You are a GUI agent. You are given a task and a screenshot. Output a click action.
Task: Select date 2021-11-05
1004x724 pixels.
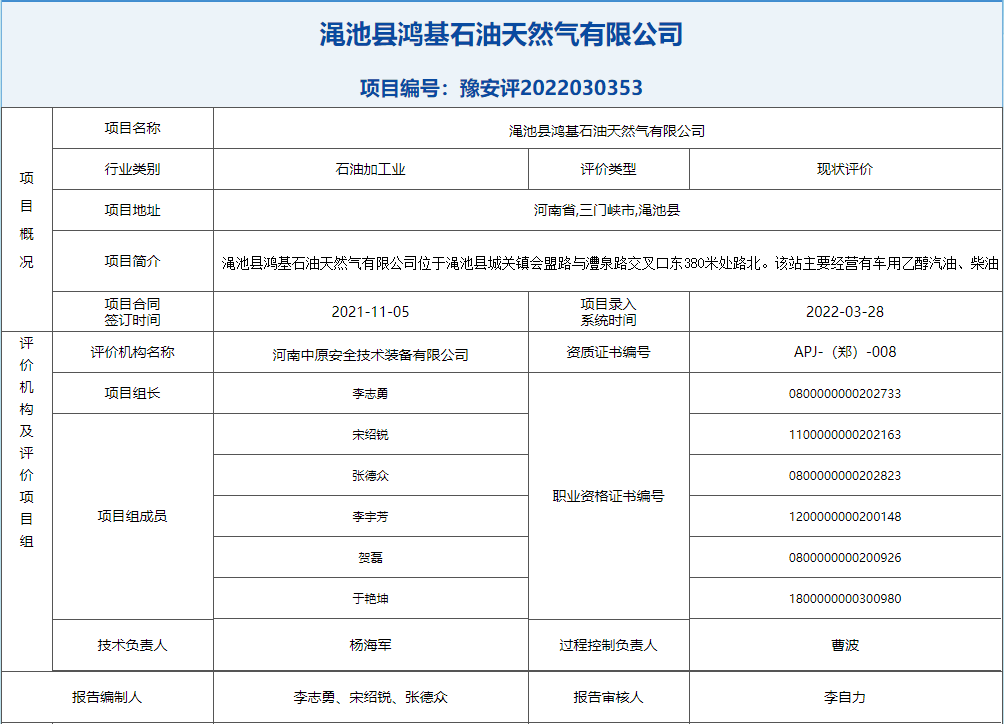370,312
